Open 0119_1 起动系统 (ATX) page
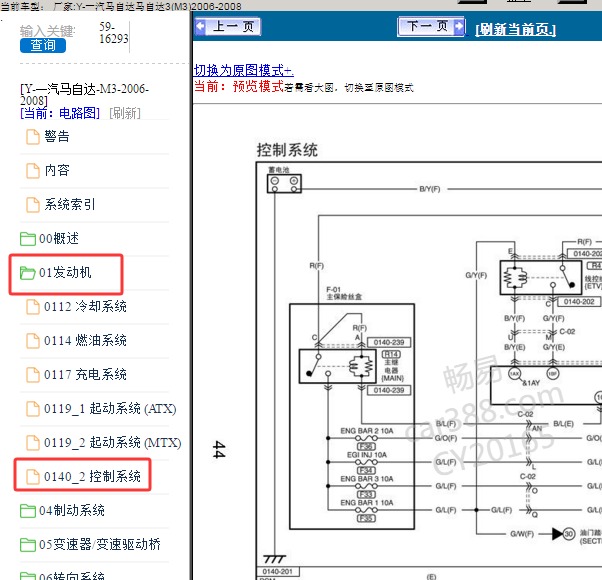Viewport: 602px width, 580px height. point(110,408)
